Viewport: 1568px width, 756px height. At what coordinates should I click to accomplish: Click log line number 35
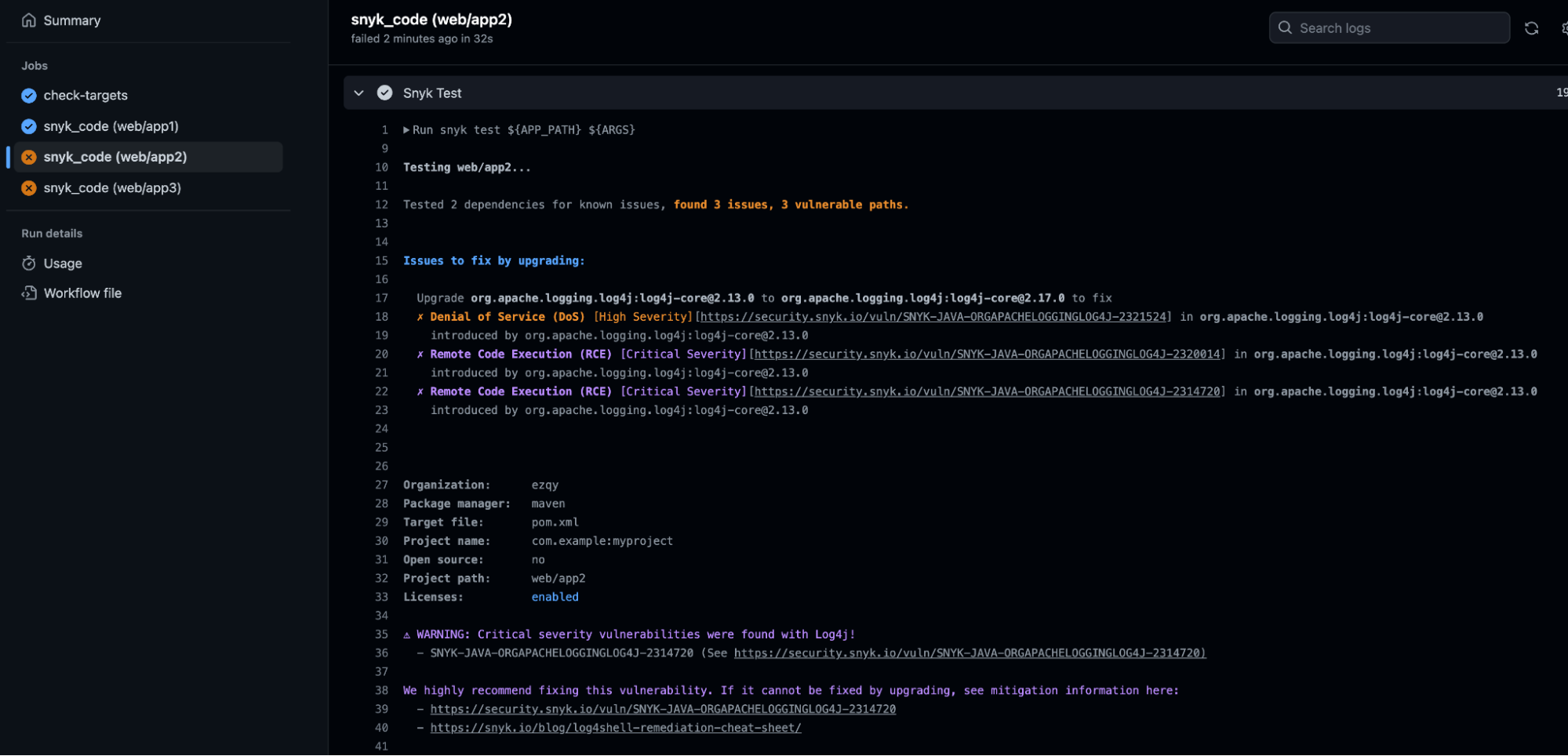(381, 635)
